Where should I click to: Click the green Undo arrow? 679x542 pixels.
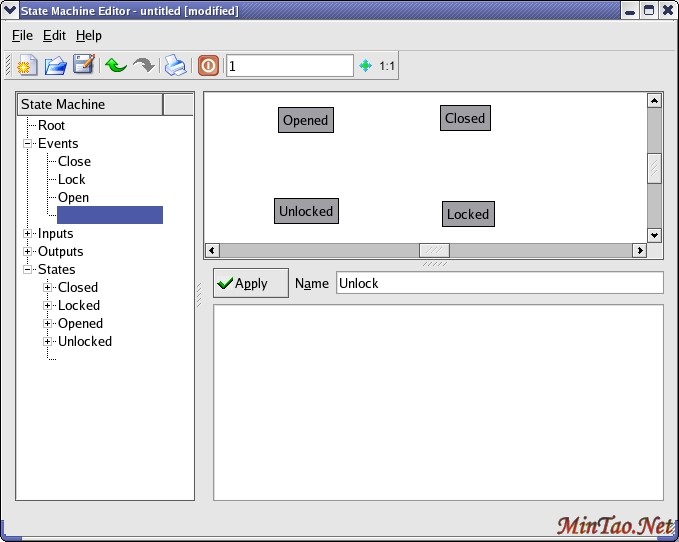(x=115, y=66)
